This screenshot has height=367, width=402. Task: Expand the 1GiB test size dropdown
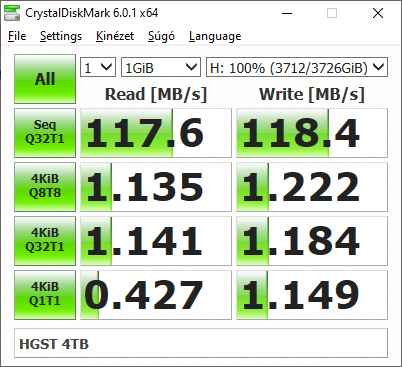(161, 67)
